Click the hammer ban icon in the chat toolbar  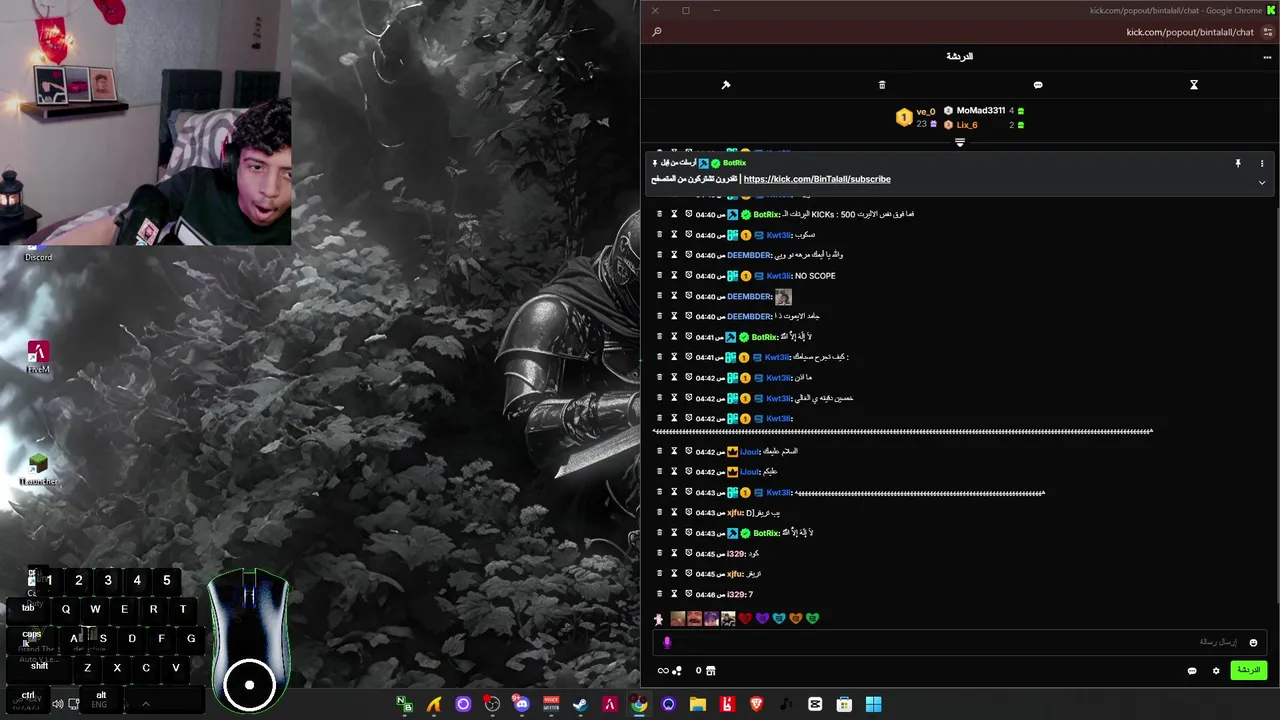[726, 85]
